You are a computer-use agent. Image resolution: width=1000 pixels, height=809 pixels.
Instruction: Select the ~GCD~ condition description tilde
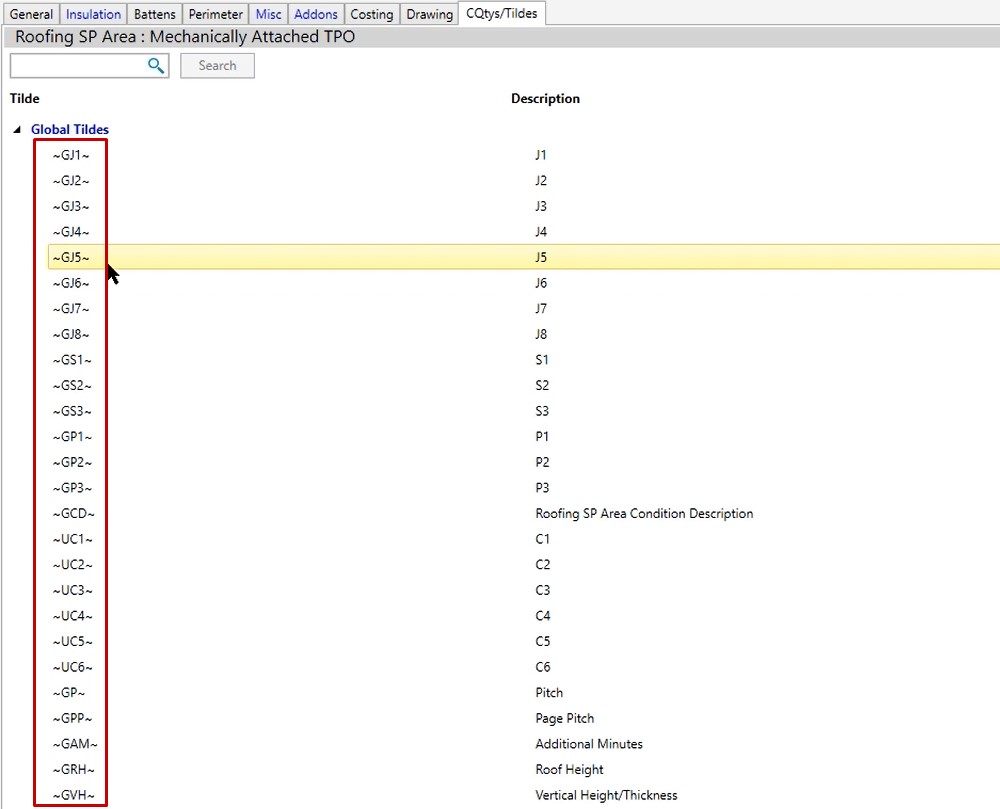74,513
